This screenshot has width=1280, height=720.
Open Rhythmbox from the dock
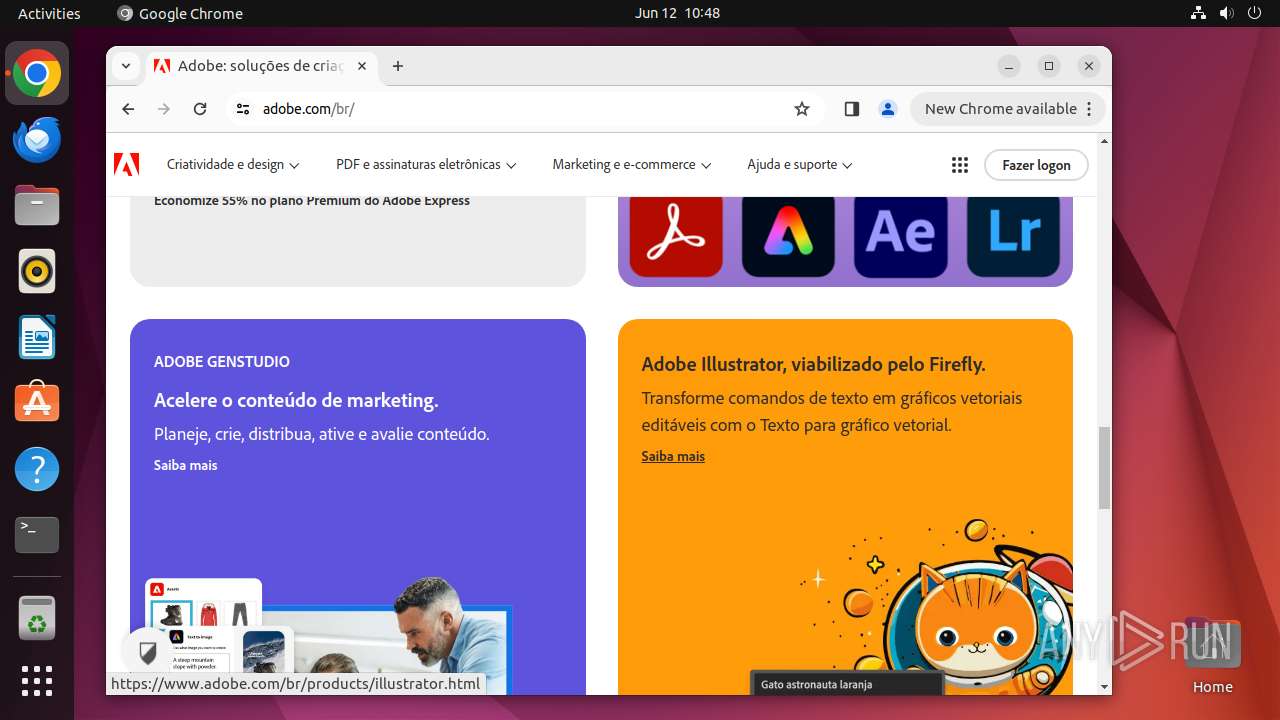37,271
